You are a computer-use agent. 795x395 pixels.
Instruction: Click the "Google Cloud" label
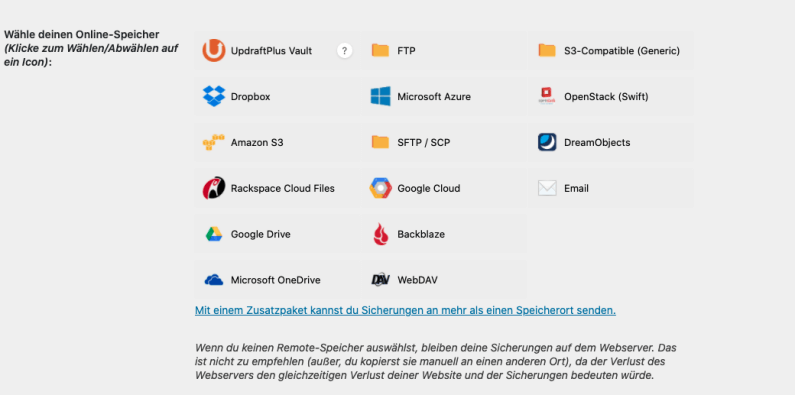point(429,189)
